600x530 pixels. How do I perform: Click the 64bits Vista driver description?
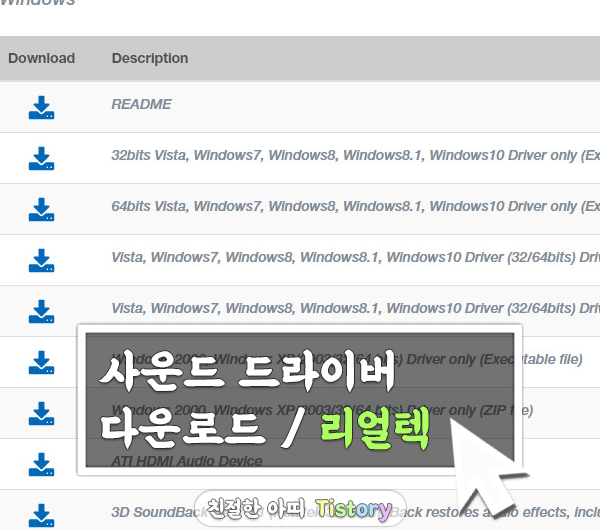pyautogui.click(x=355, y=206)
